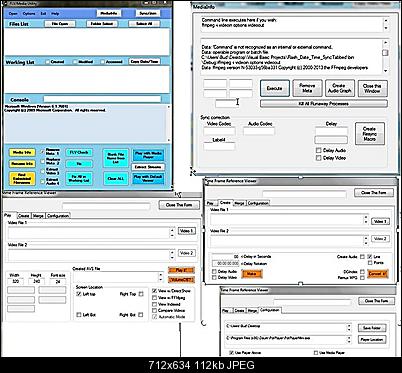
Task: Click the yellow Media Info button
Action: coord(22,152)
